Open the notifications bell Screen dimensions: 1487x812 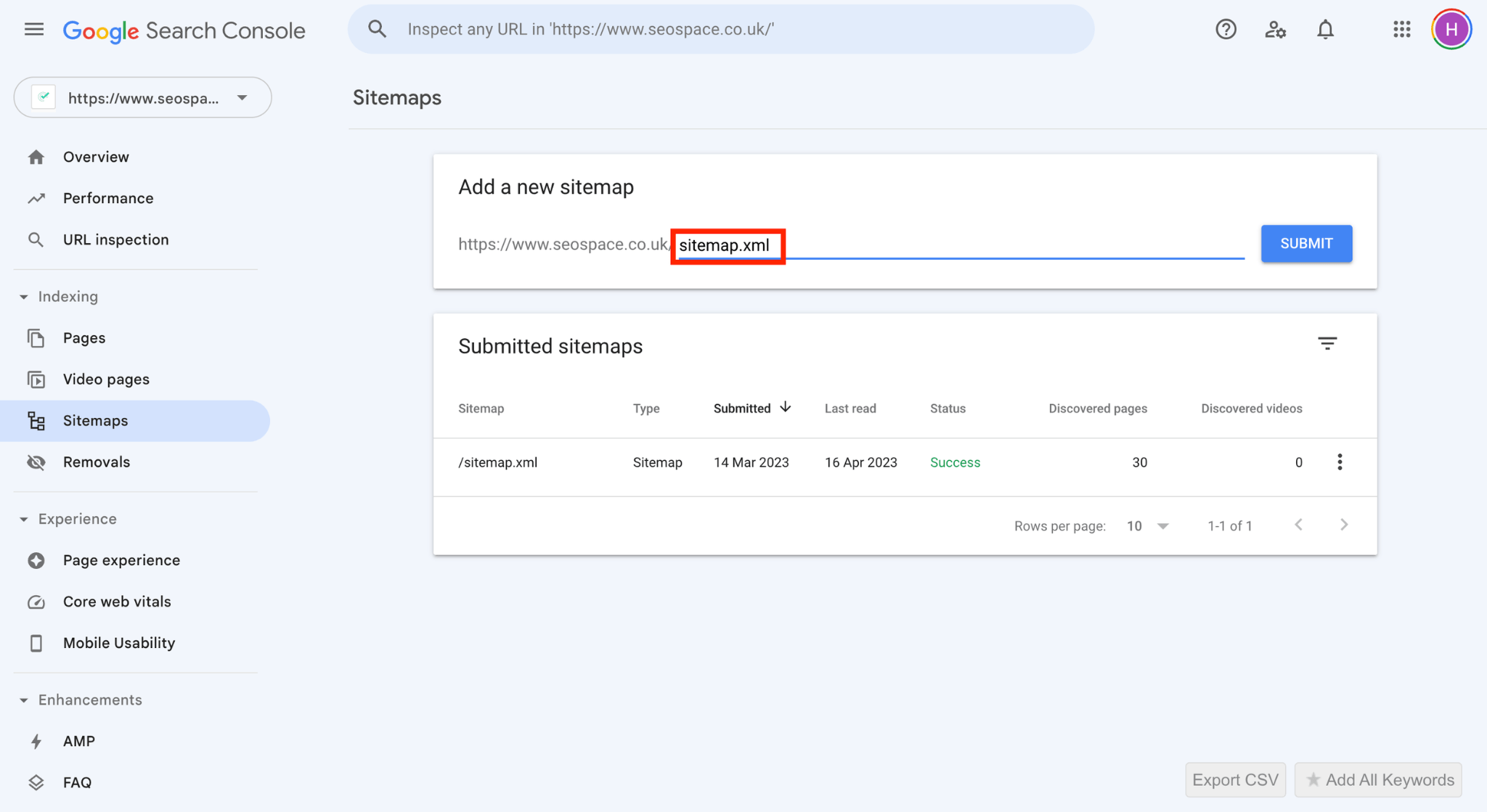[x=1325, y=29]
